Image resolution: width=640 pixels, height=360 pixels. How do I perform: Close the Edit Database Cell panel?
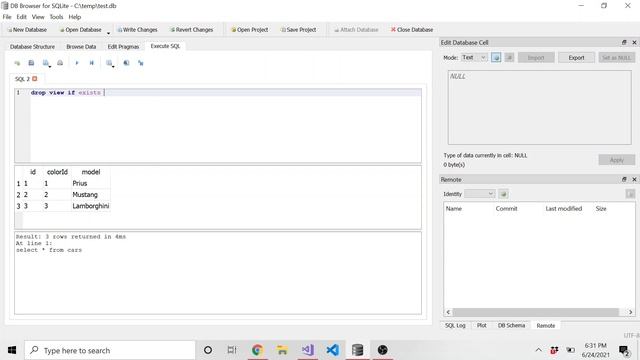pos(634,42)
